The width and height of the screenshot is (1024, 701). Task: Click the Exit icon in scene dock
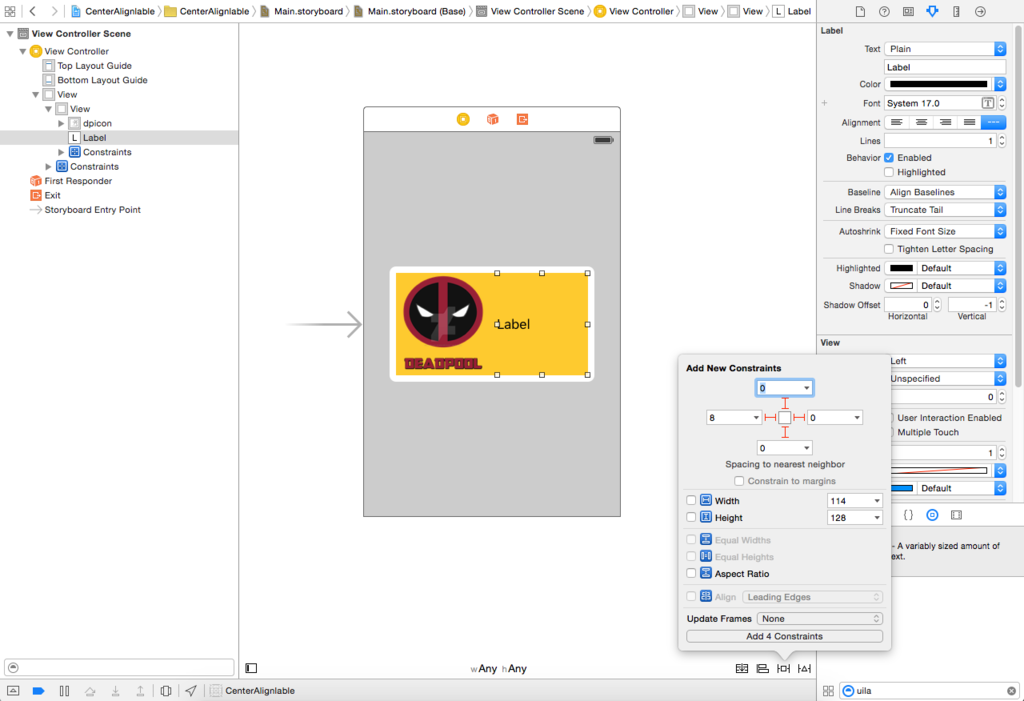click(522, 119)
